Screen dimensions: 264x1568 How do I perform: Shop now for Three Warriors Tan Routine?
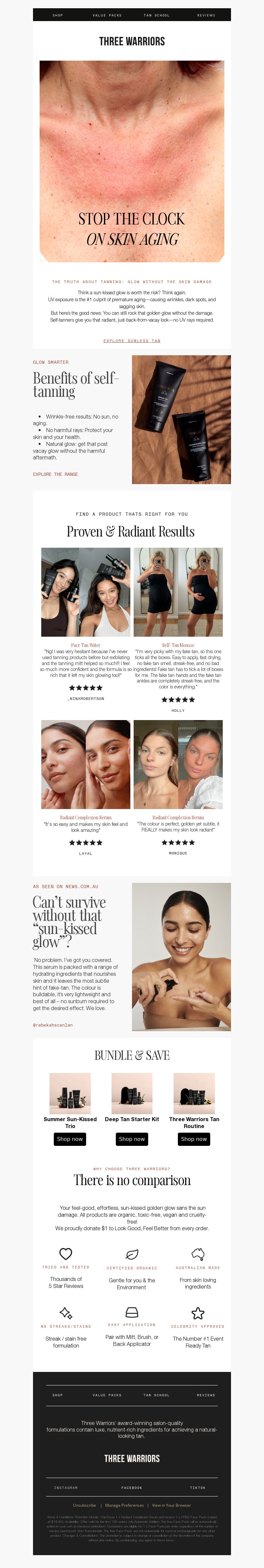point(194,1139)
